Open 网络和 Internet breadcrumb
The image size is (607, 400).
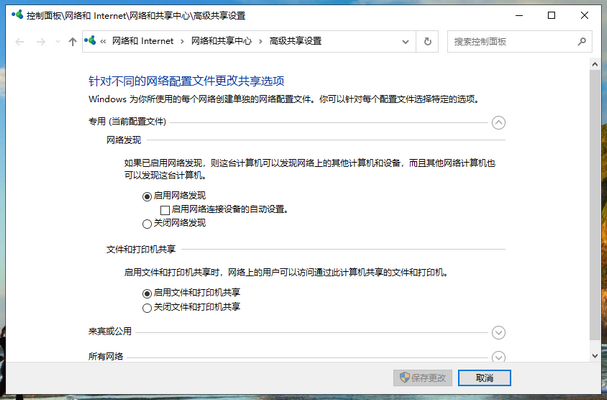pos(142,42)
